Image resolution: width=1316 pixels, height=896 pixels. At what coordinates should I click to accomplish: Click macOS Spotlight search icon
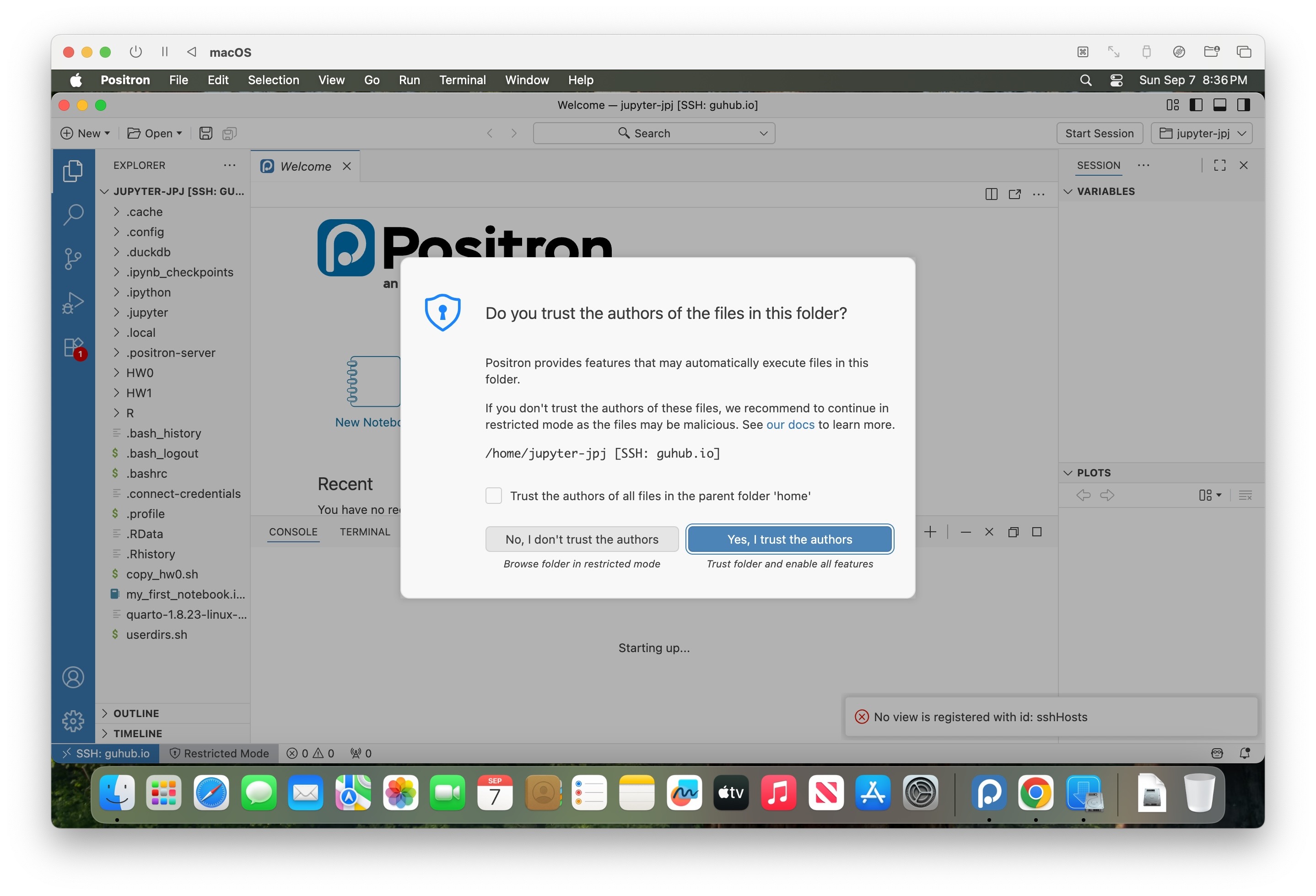(x=1085, y=80)
